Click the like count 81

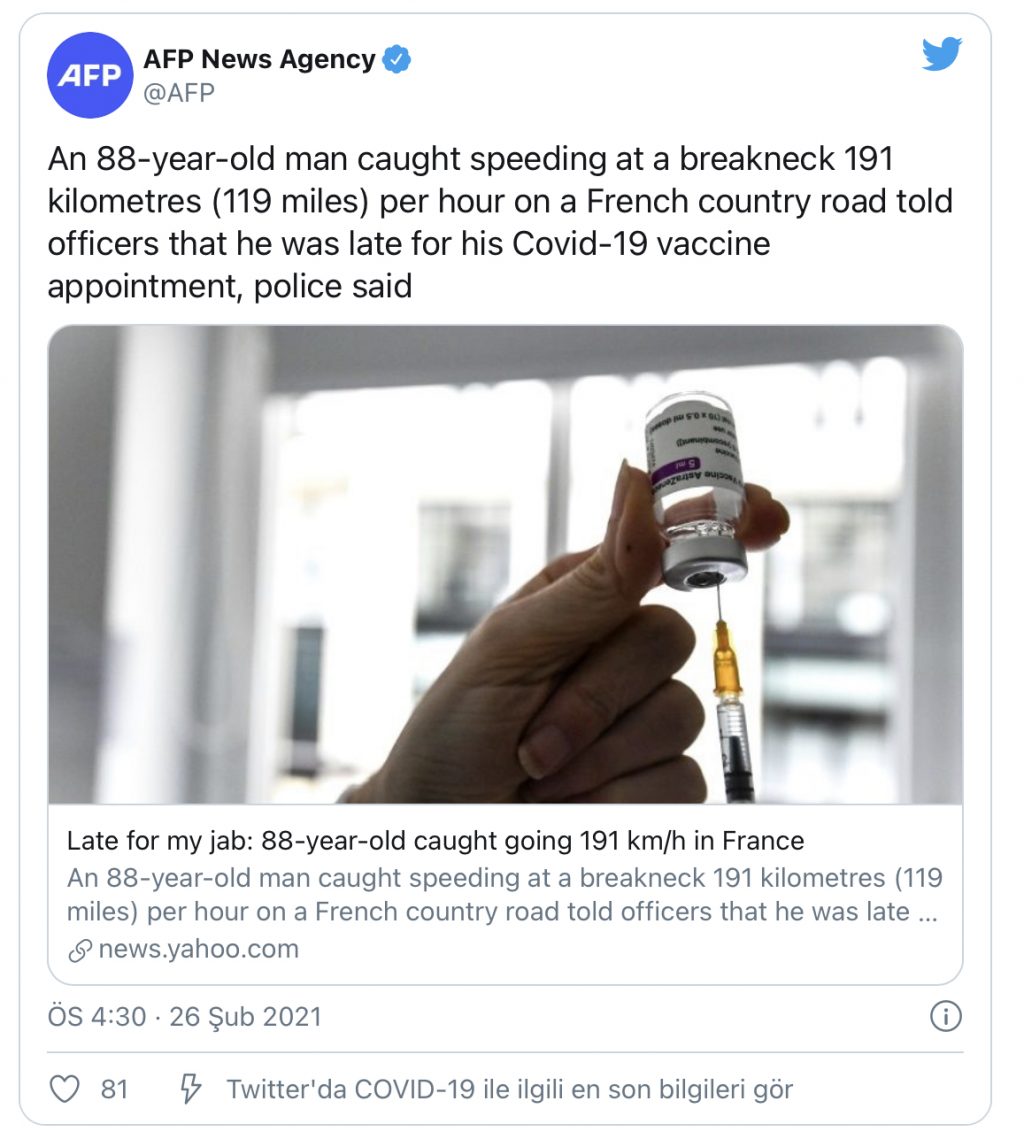coord(114,1088)
